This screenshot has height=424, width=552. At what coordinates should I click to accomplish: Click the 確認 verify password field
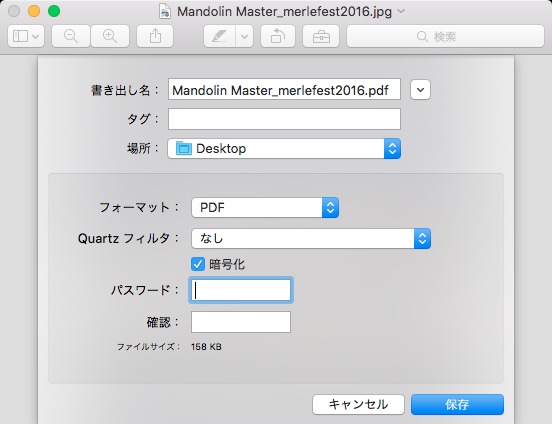tap(241, 322)
